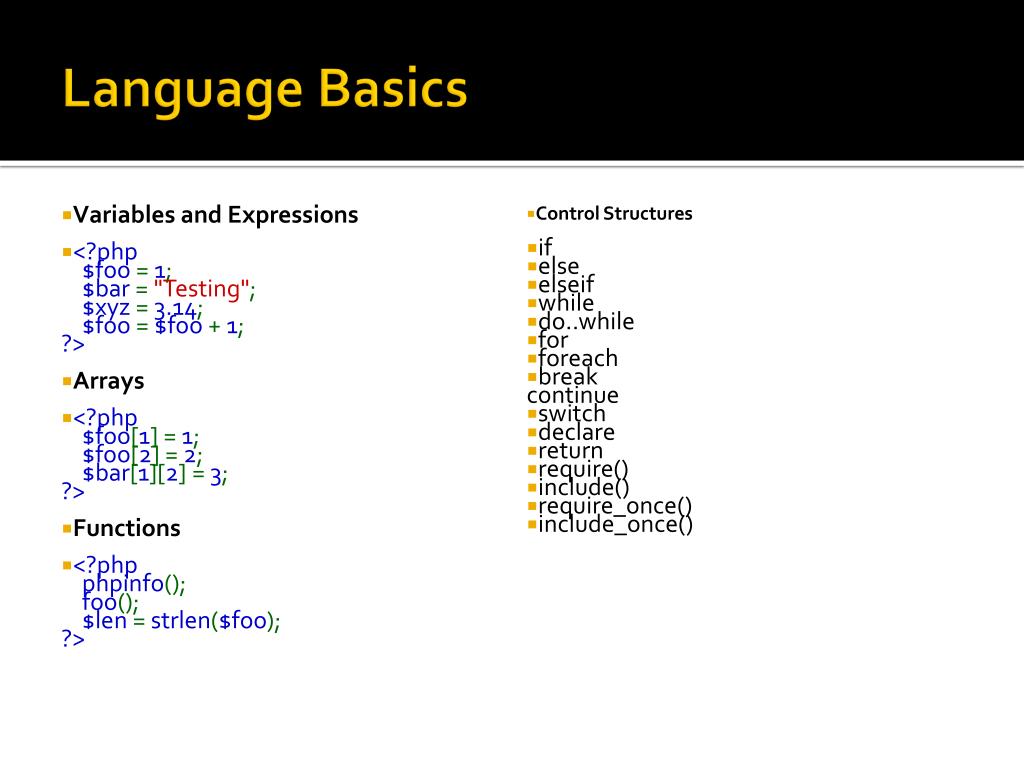This screenshot has width=1024, height=768.
Task: Click the 'phpinfo();' line
Action: 134,584
